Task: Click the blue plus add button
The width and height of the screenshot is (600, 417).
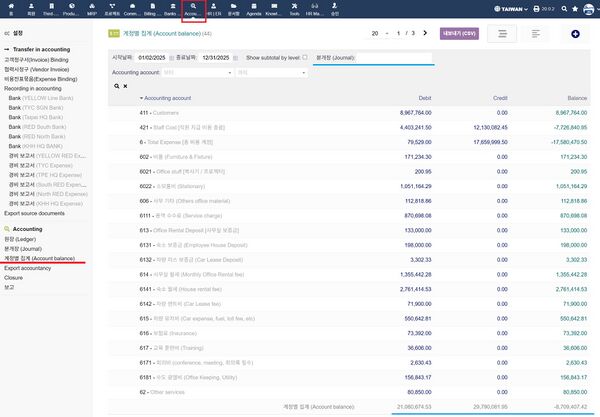Action: point(575,34)
